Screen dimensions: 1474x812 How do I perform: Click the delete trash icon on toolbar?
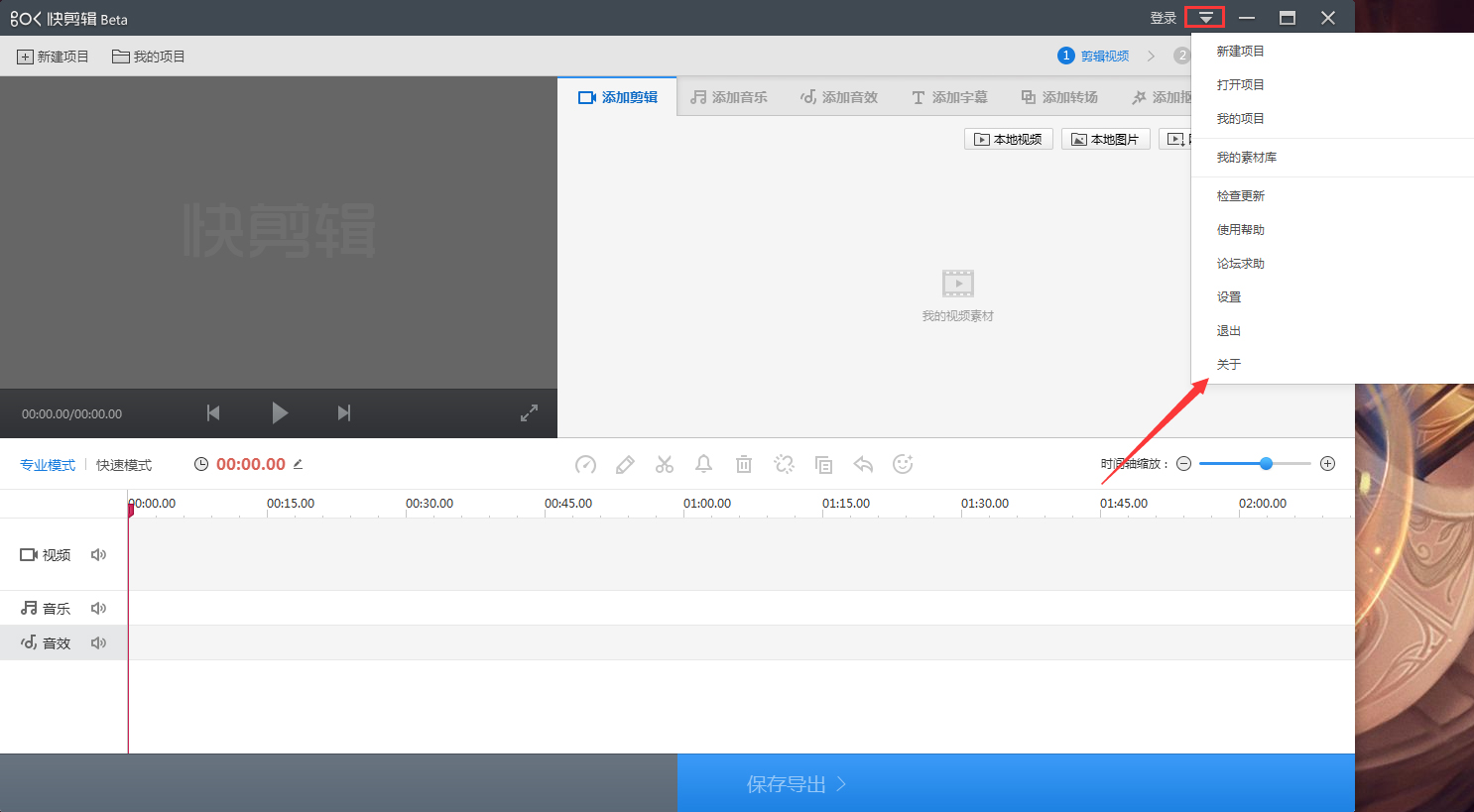[744, 464]
